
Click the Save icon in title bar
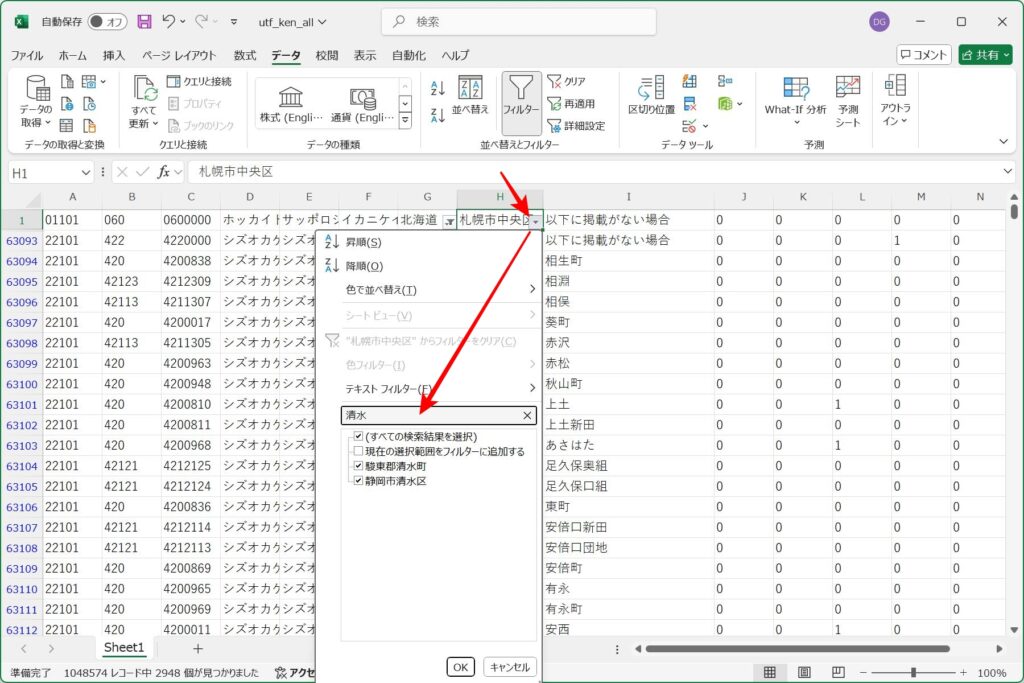click(x=144, y=22)
